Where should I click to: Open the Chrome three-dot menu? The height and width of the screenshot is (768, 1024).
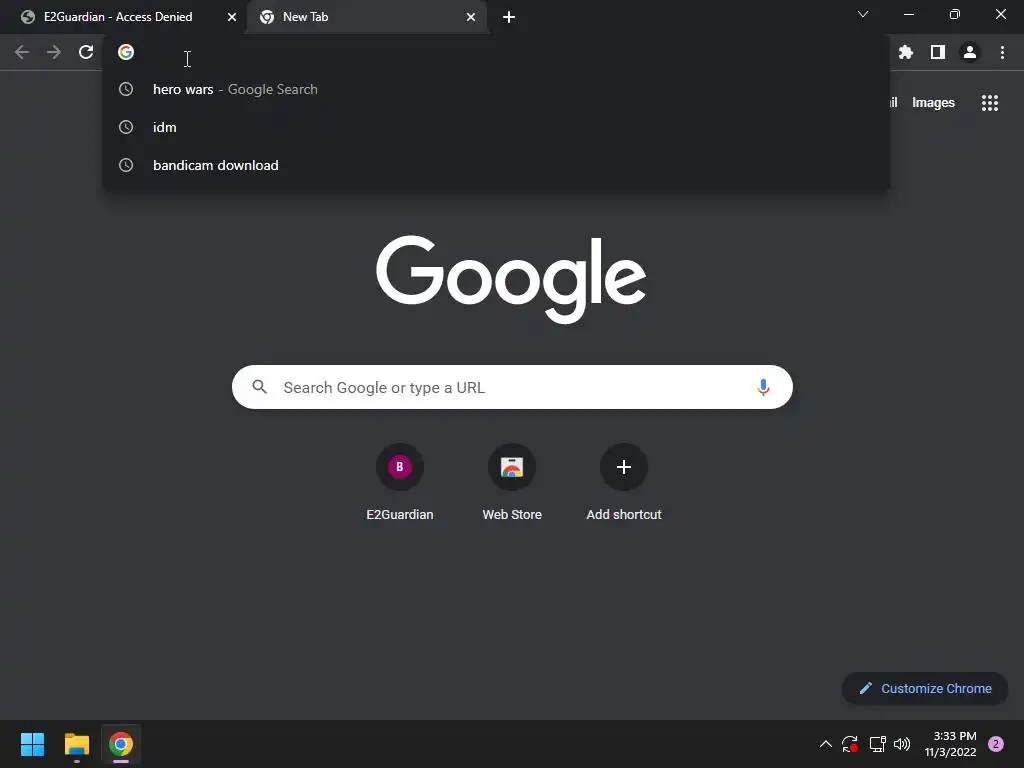coord(1002,52)
